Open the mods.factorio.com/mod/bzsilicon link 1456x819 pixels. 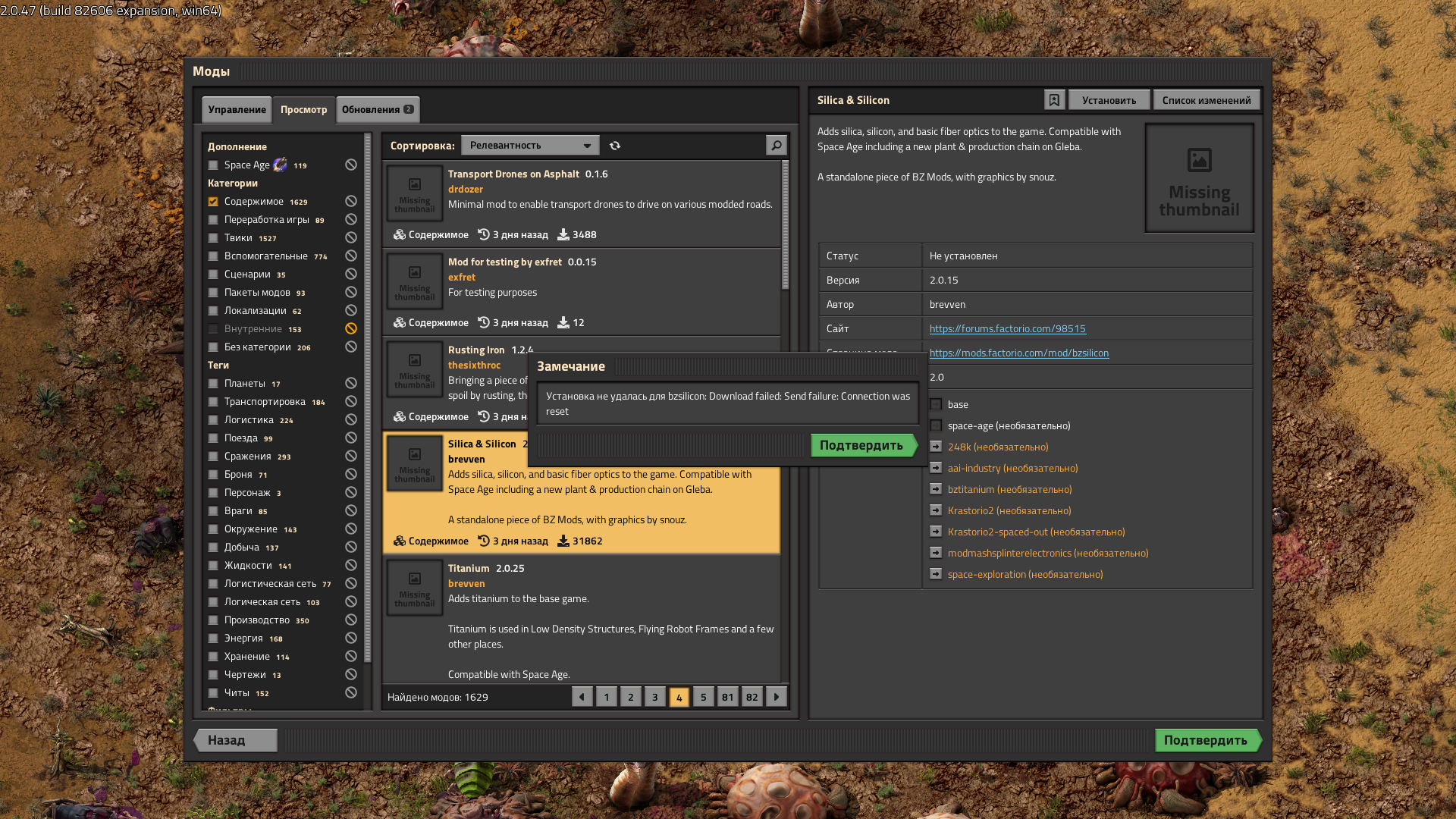[1018, 353]
